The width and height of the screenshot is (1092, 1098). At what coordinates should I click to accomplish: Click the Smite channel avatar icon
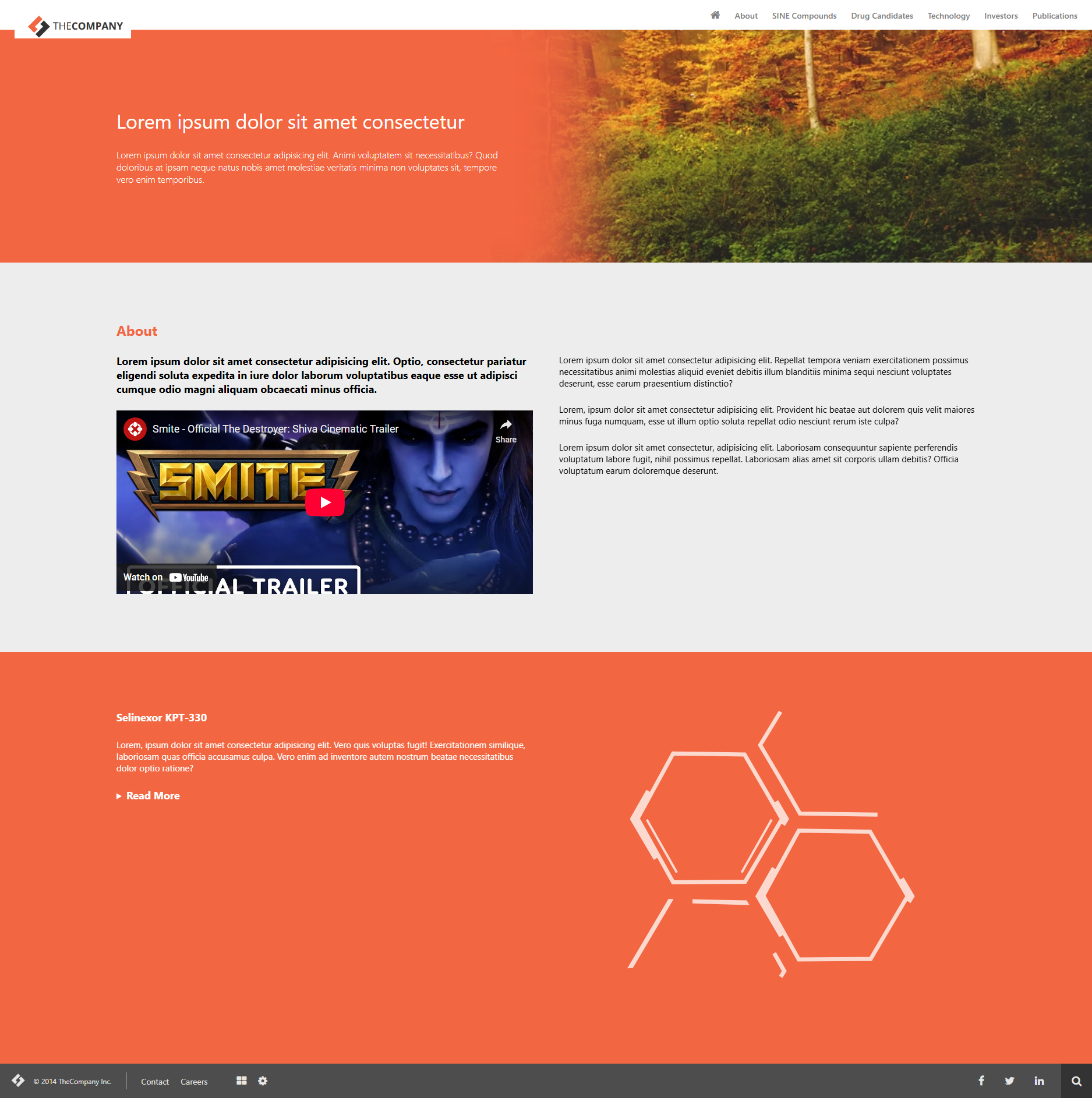(135, 429)
